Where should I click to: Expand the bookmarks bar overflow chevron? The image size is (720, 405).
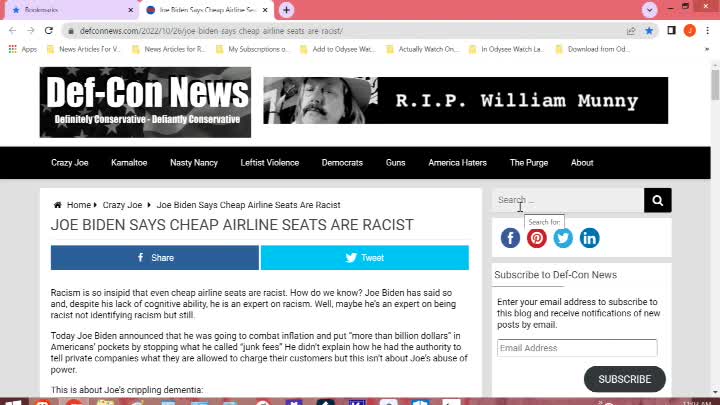(x=707, y=49)
